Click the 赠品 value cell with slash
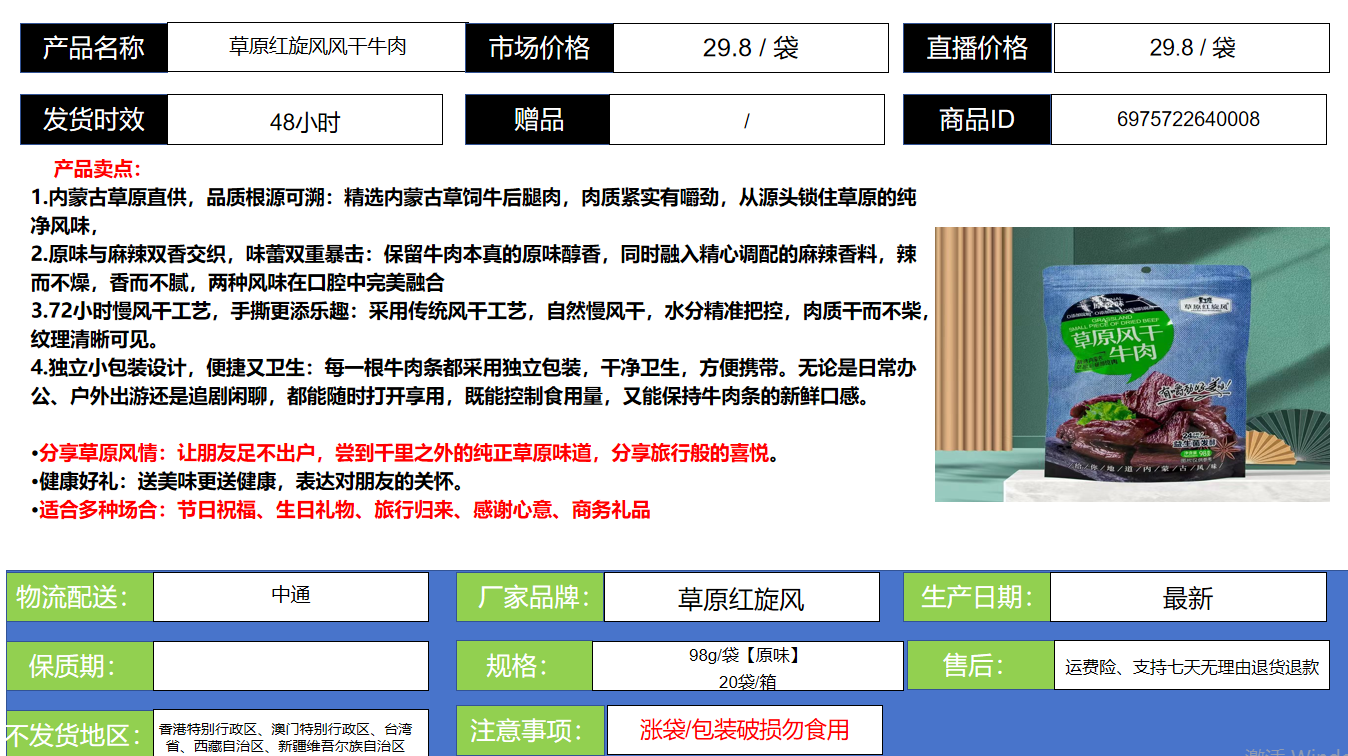 (746, 121)
